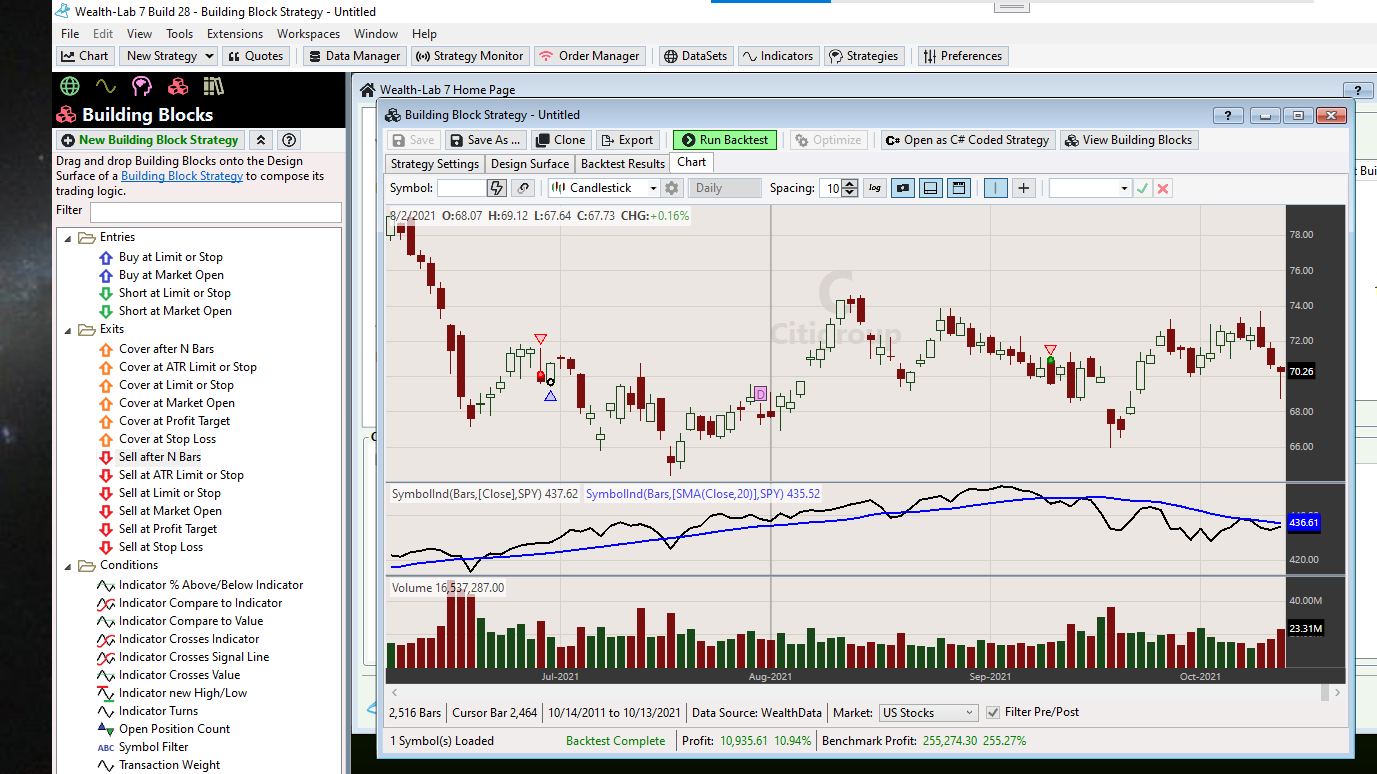
Task: Click the lightning bolt icon beside Symbol
Action: point(497,188)
